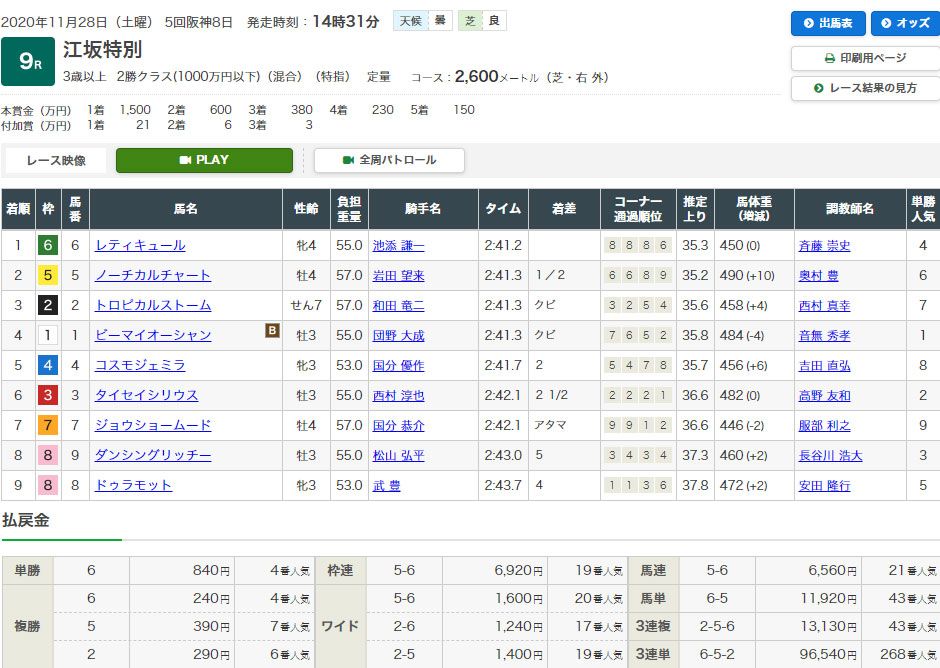This screenshot has width=940, height=668.
Task: Open horse レティキュール's page
Action: click(x=140, y=245)
